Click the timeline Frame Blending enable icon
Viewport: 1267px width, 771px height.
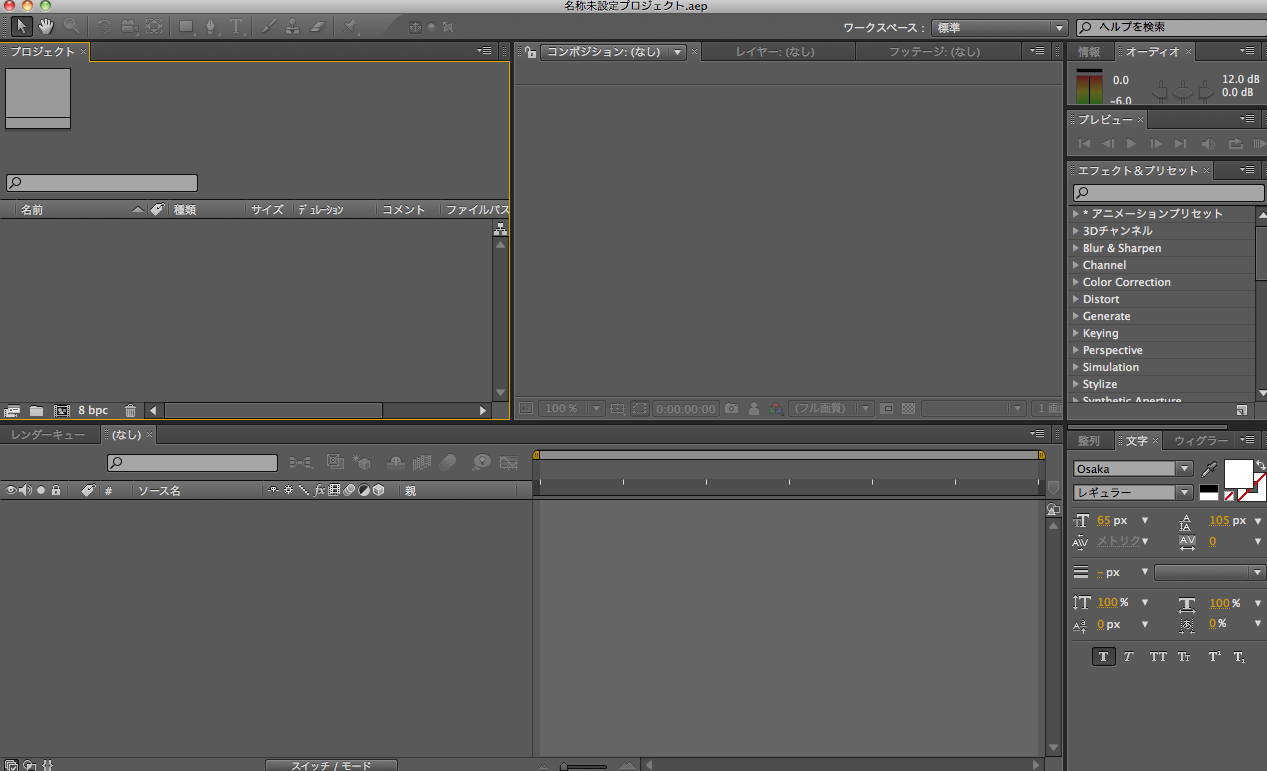[x=422, y=462]
